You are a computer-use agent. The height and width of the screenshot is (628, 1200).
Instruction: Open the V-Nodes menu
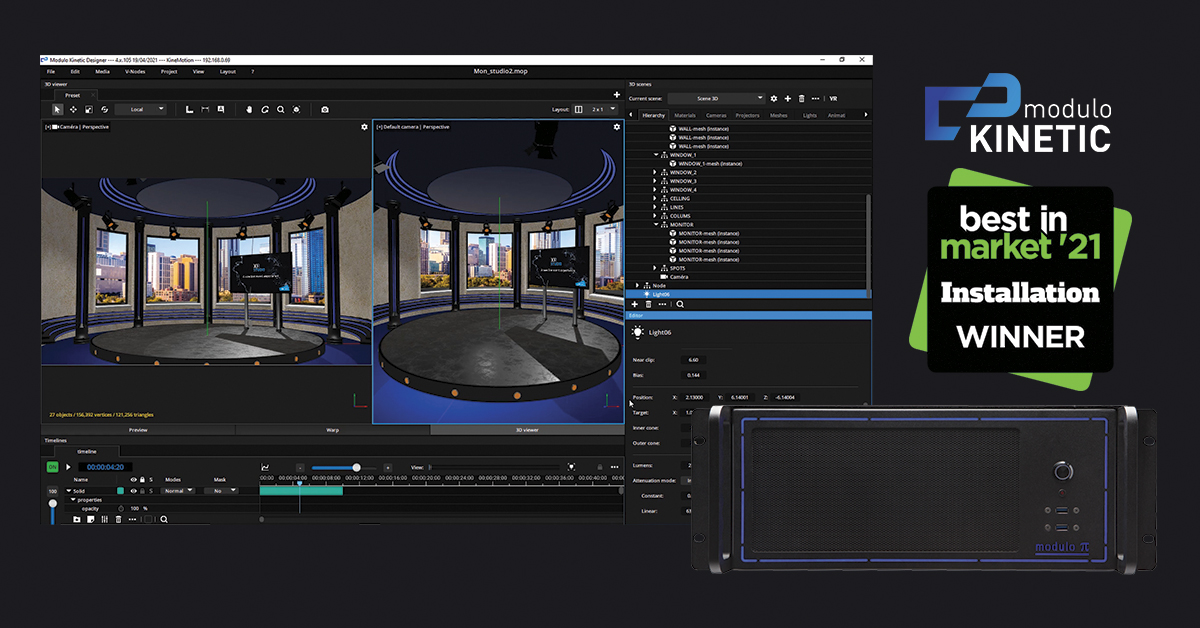pos(134,72)
